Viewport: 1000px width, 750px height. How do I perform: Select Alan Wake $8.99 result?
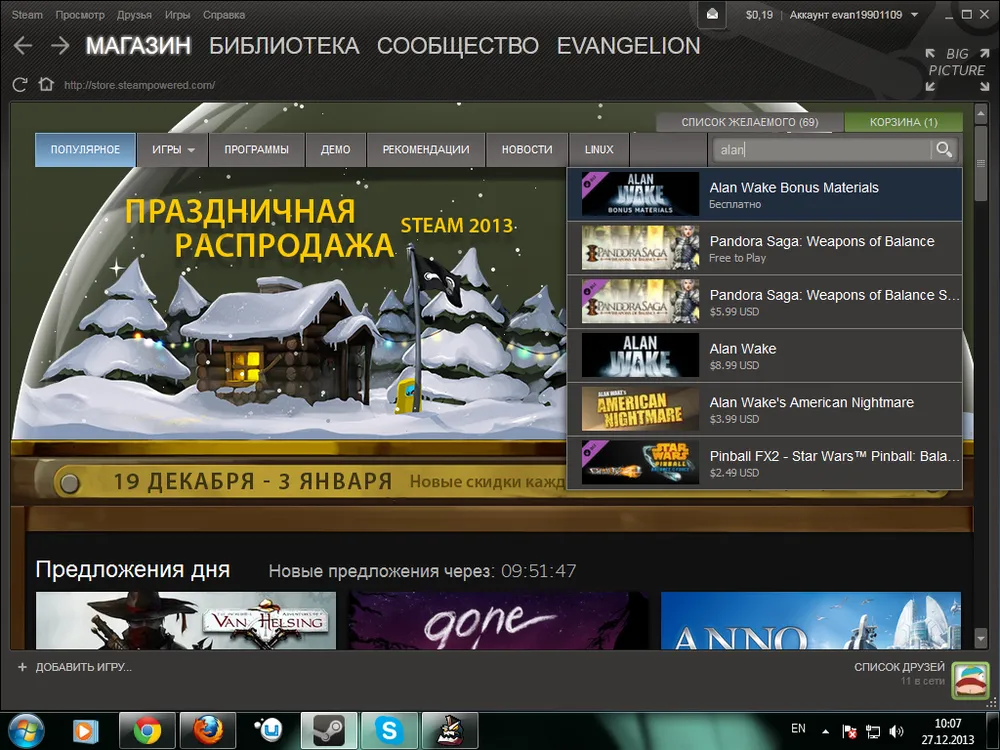pos(765,356)
